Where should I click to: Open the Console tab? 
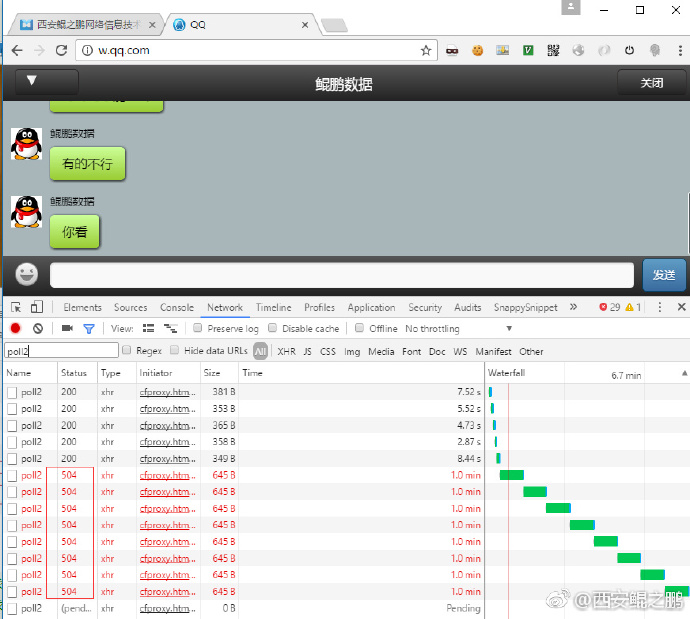(x=176, y=308)
